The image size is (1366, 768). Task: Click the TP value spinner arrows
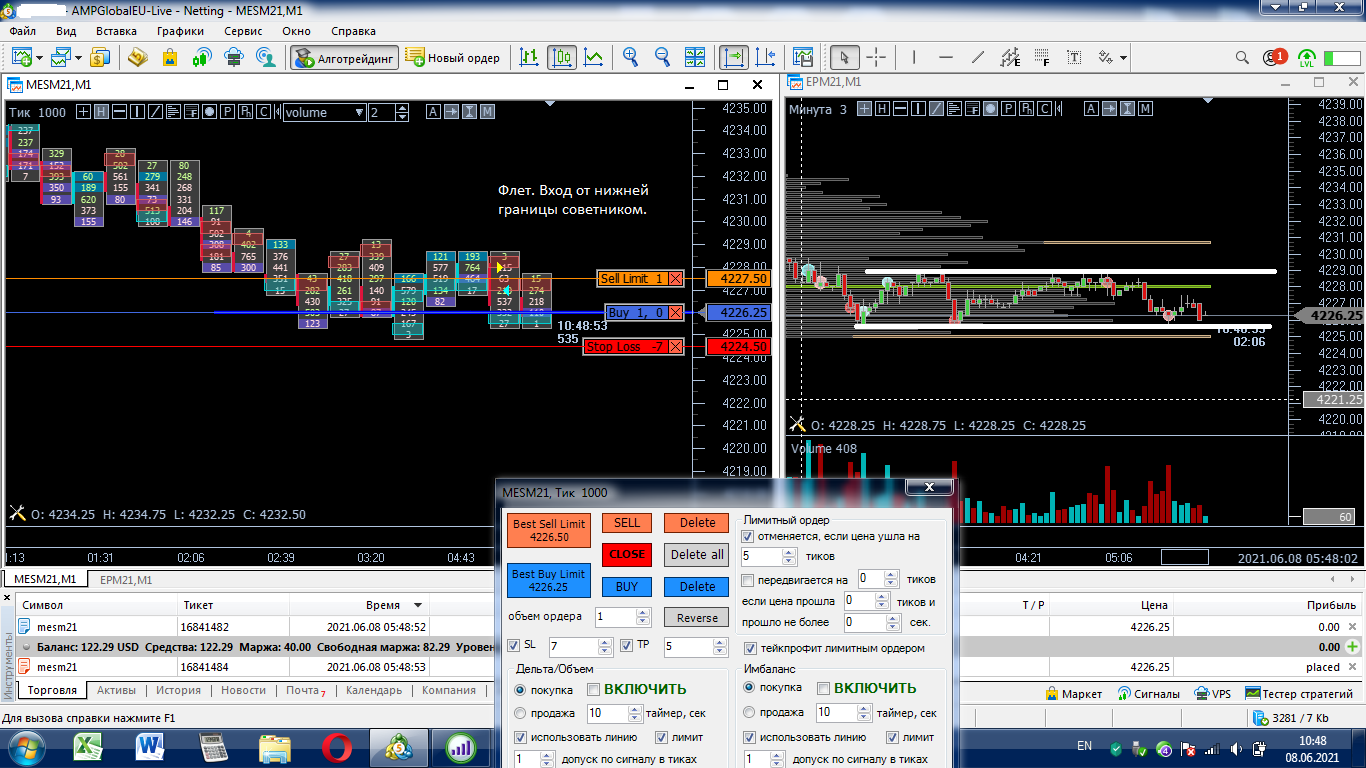click(x=720, y=647)
